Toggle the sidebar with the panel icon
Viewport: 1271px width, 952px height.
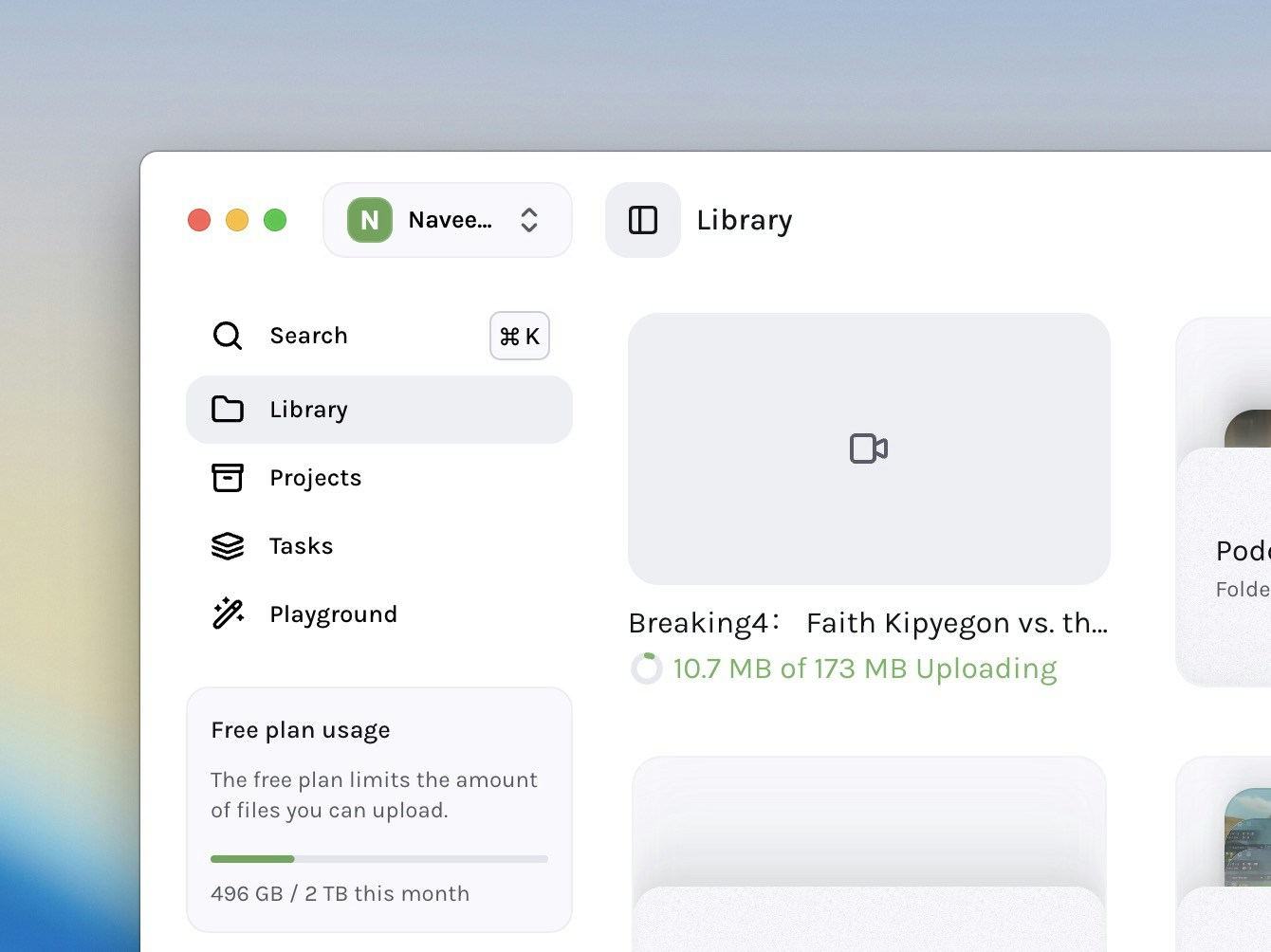(642, 220)
